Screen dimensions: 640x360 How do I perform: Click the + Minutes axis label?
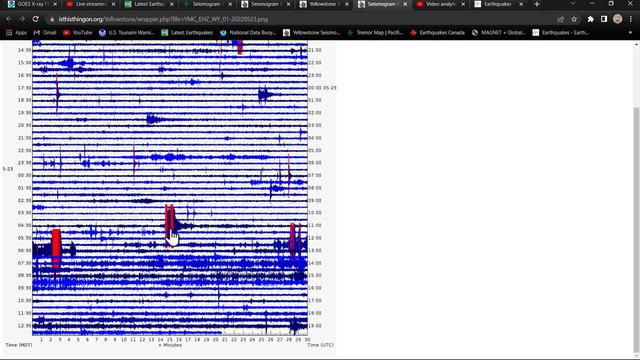click(170, 345)
